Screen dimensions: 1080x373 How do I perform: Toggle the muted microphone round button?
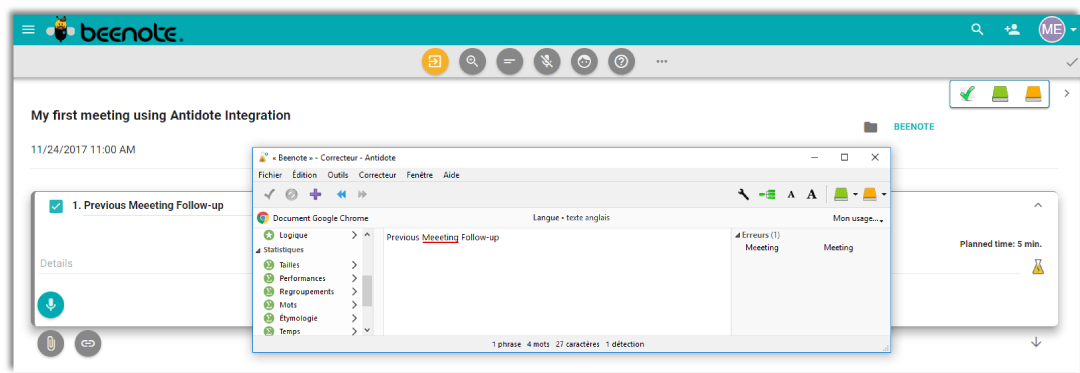coord(547,61)
